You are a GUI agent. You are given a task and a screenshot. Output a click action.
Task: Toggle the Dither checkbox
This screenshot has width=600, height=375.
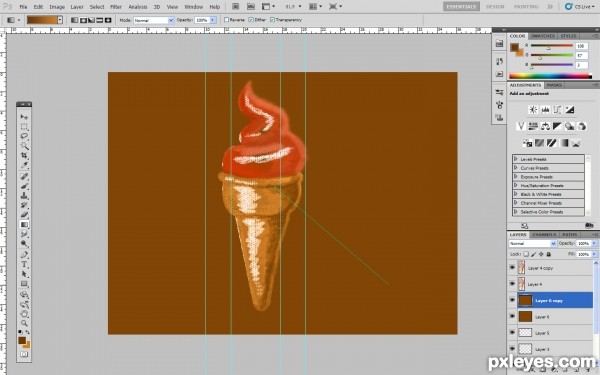click(251, 20)
